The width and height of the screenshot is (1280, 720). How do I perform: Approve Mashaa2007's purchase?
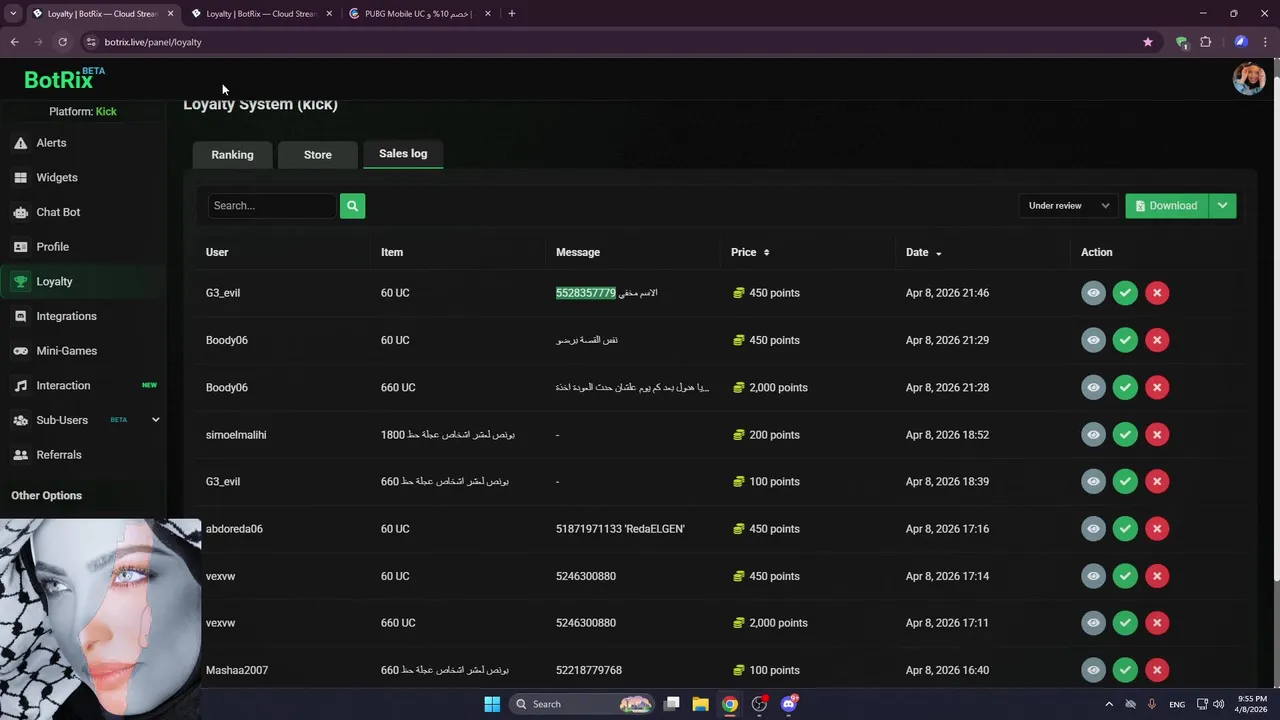tap(1125, 670)
